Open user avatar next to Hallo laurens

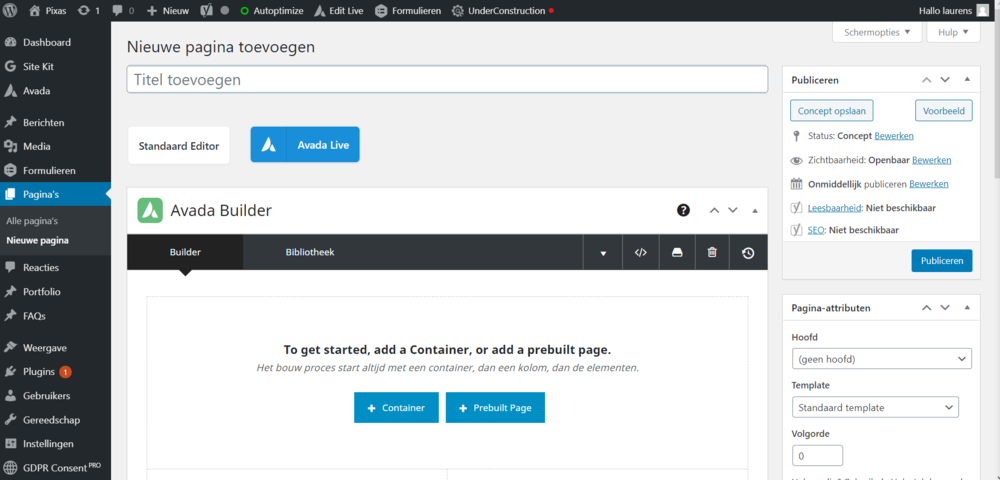pyautogui.click(x=982, y=11)
